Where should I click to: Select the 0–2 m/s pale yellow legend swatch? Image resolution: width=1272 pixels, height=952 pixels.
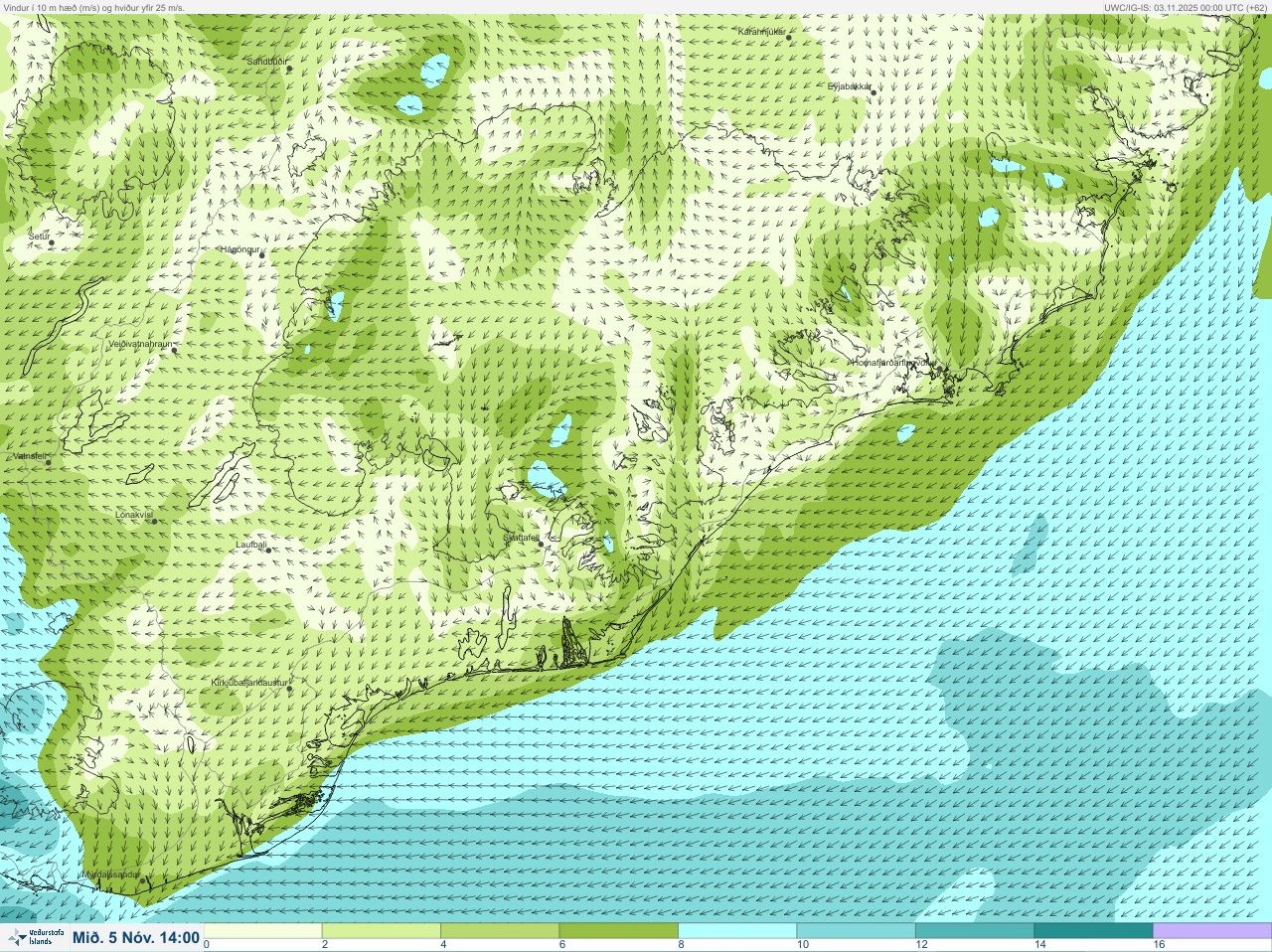pos(263,931)
